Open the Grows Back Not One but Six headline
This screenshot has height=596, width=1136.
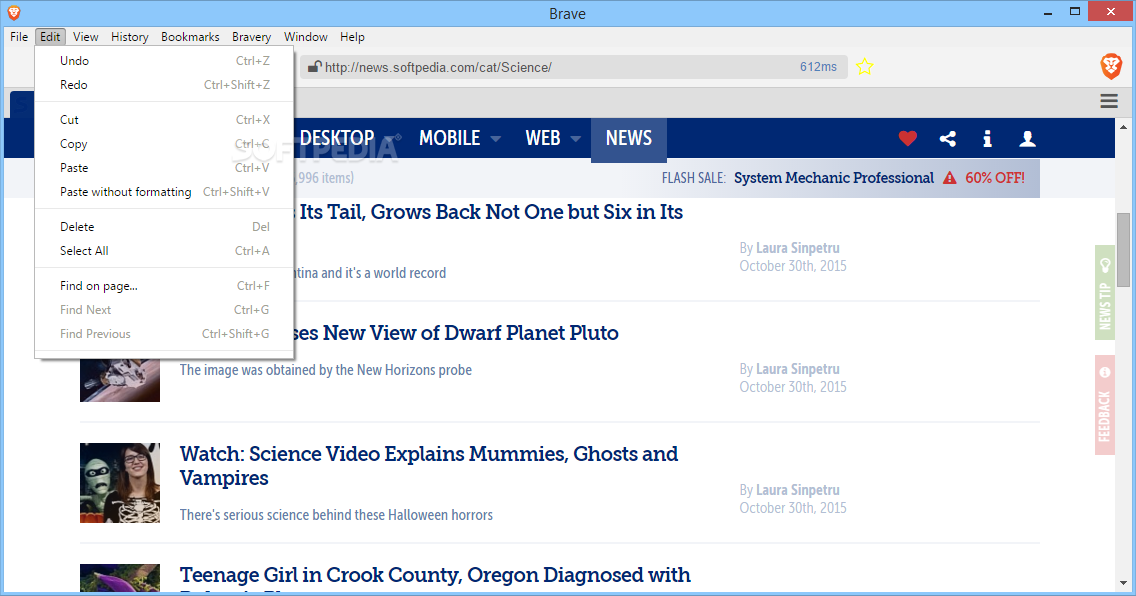pos(490,212)
